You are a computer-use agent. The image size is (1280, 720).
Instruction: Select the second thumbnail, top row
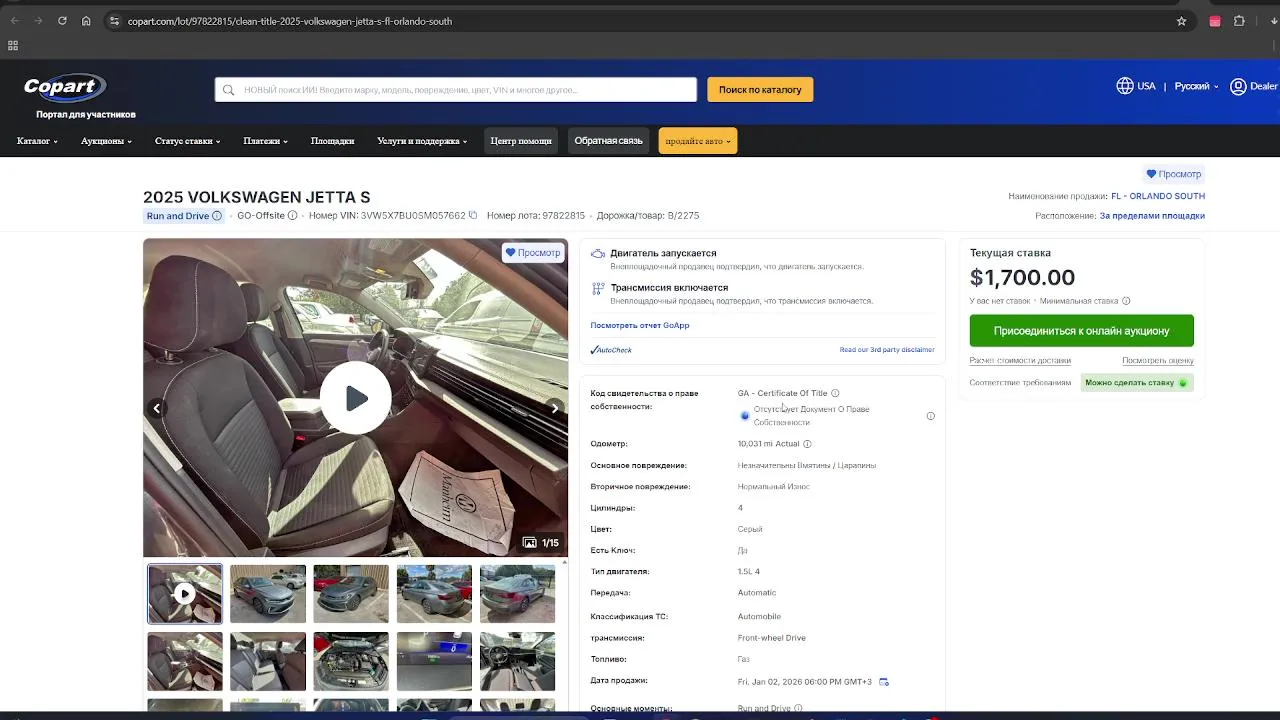tap(268, 594)
